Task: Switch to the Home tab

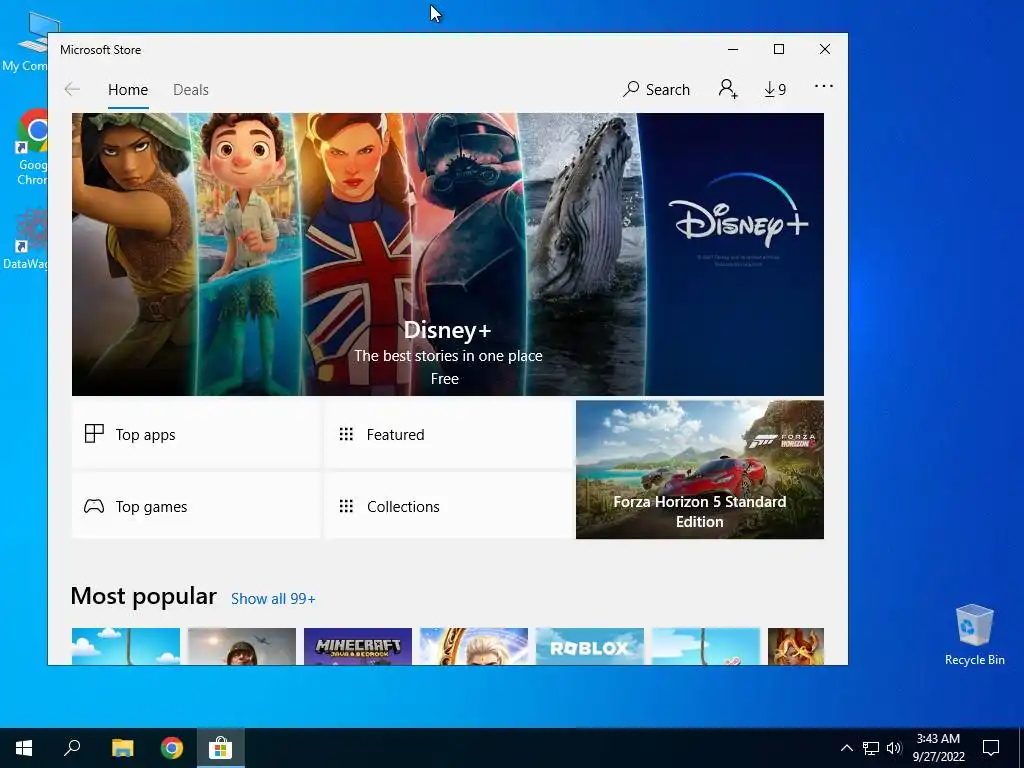Action: tap(128, 89)
